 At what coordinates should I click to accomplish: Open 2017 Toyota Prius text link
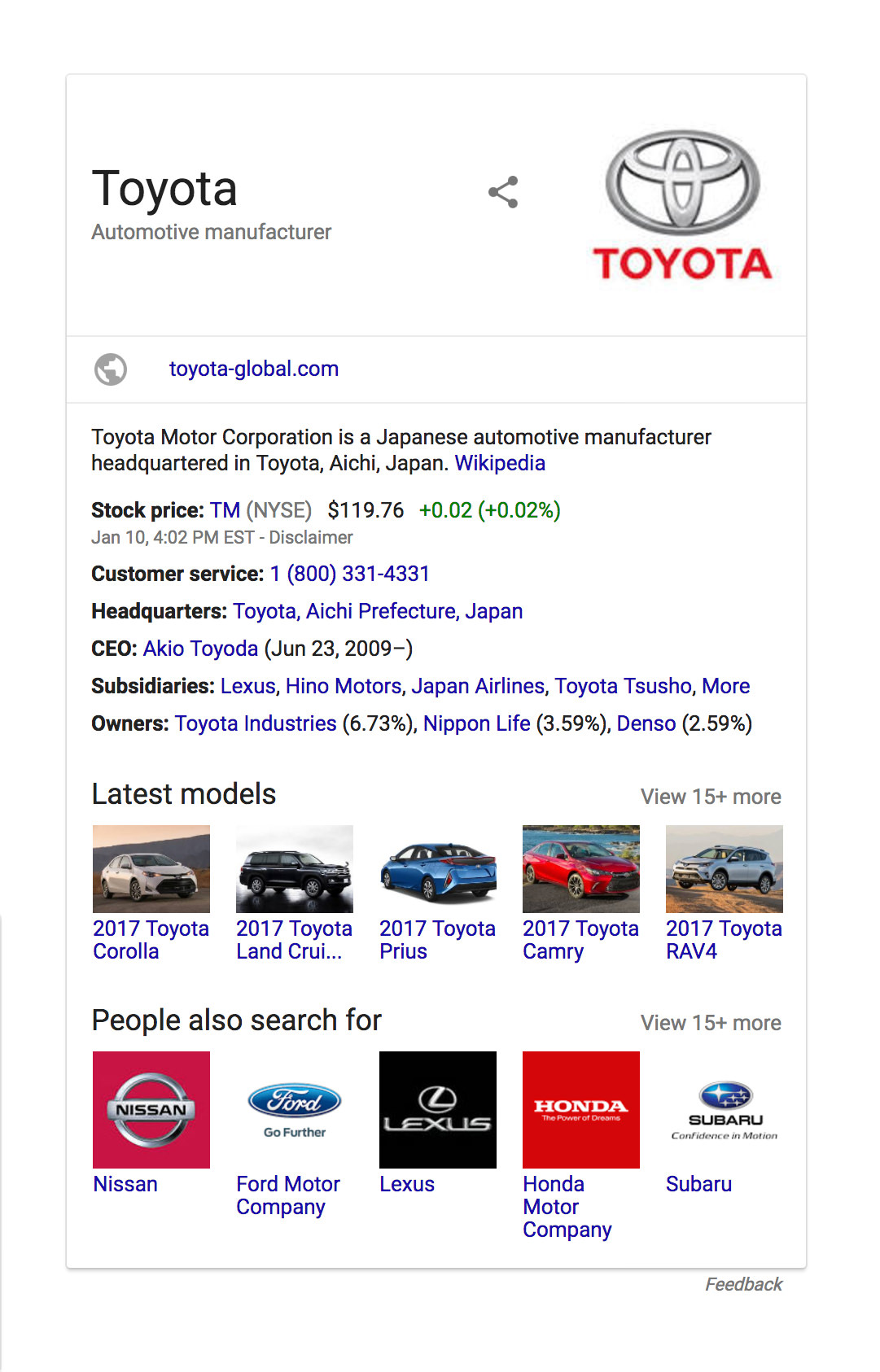(x=437, y=940)
